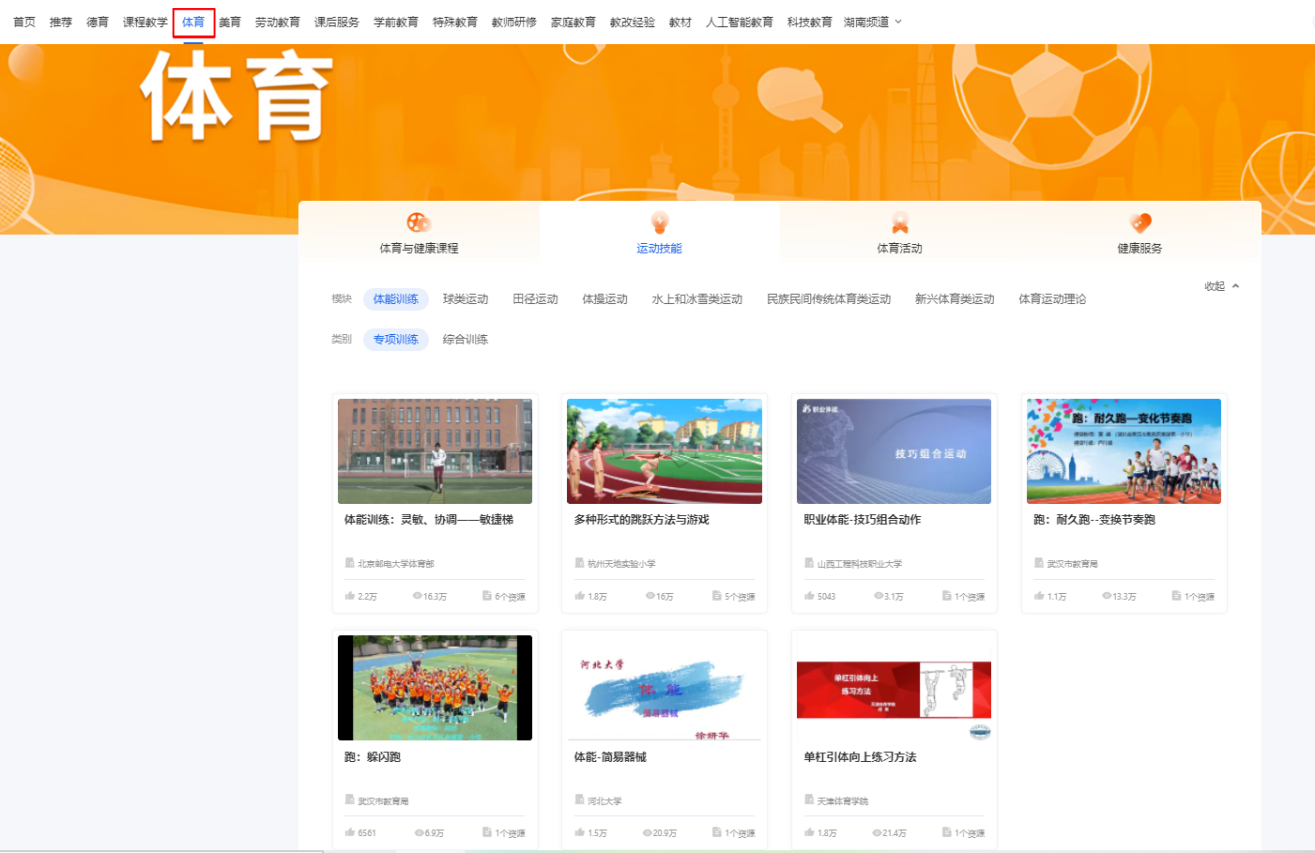The width and height of the screenshot is (1315, 853).
Task: Click views eye icon on 体能-简易器械 card
Action: 648,832
